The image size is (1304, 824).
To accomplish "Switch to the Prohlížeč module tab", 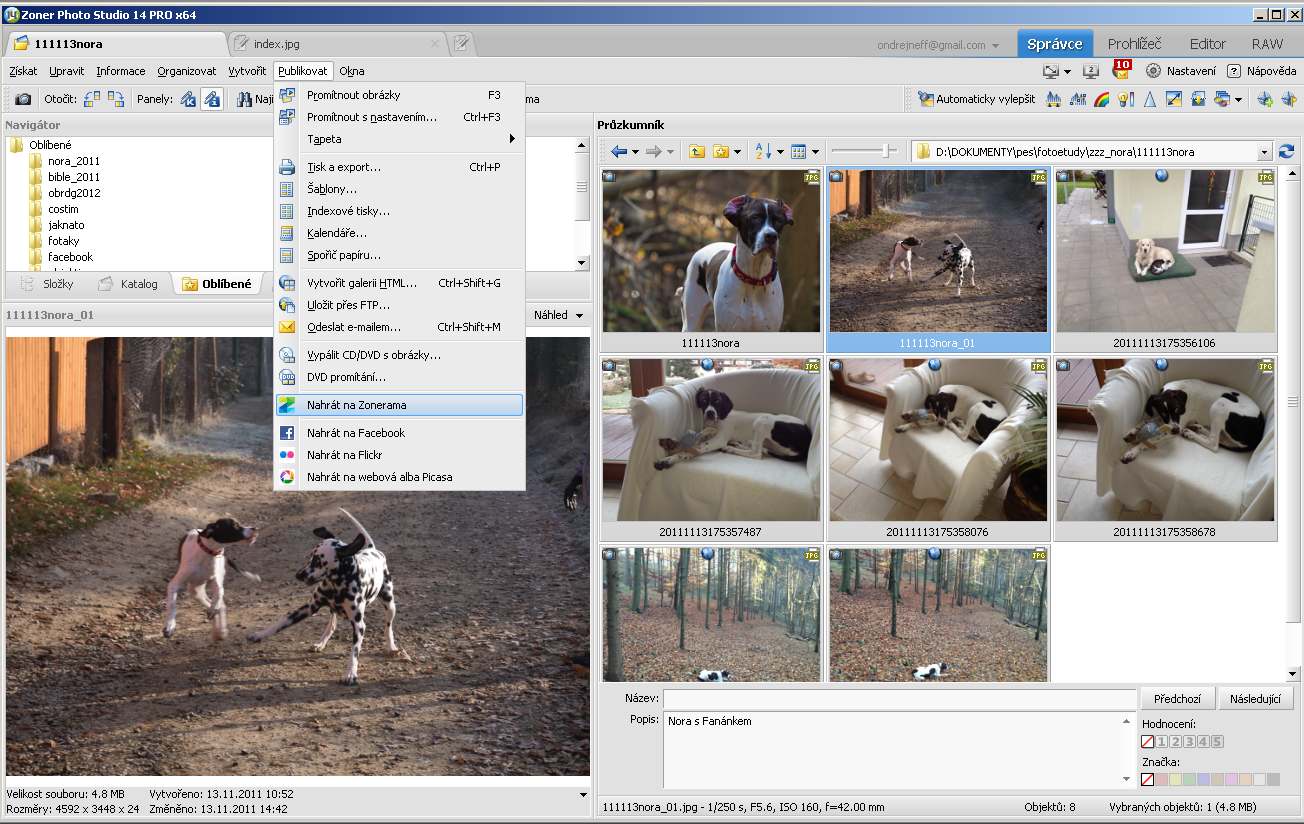I will point(1134,44).
